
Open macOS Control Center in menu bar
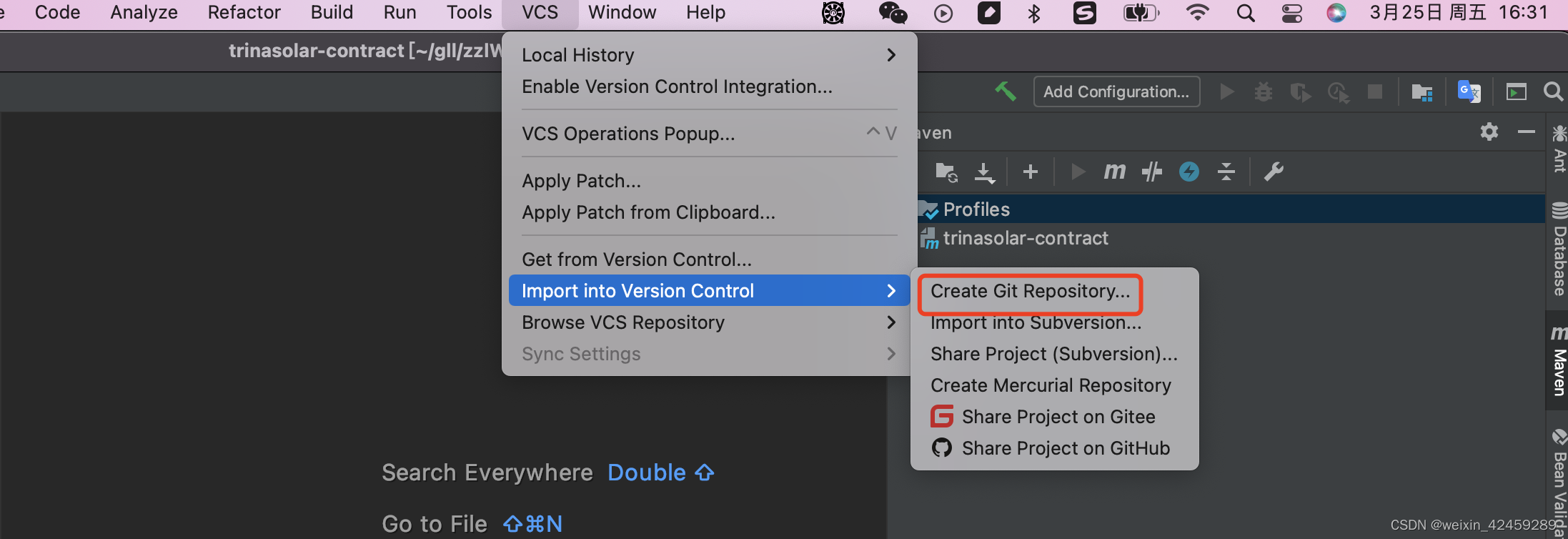click(1292, 13)
